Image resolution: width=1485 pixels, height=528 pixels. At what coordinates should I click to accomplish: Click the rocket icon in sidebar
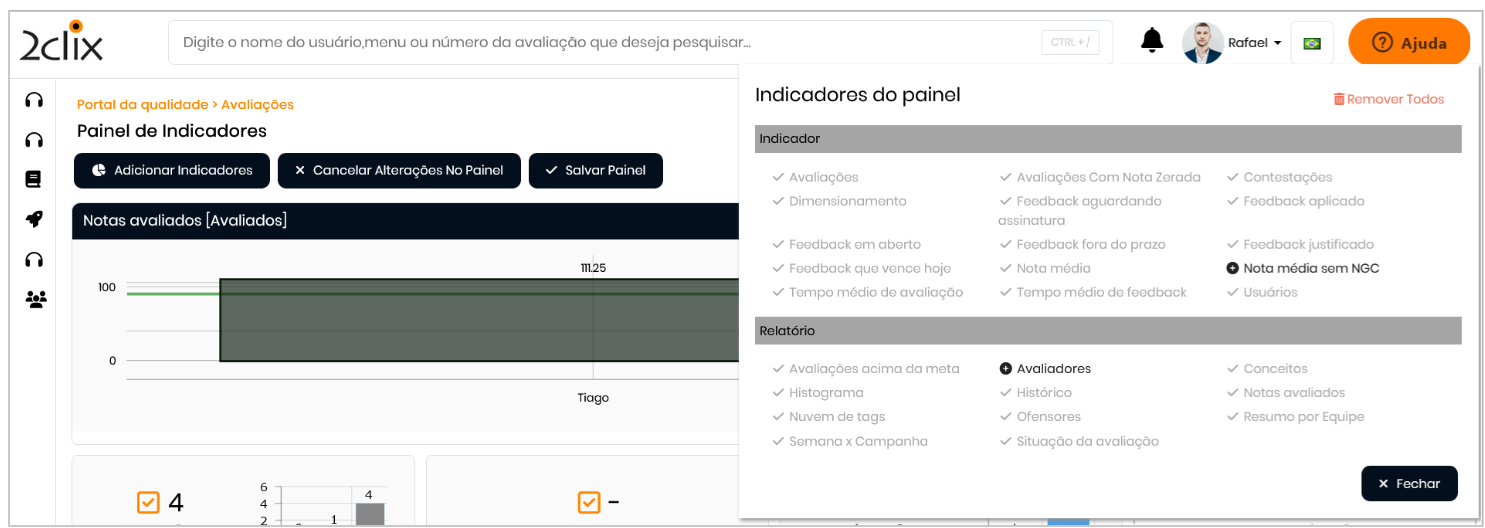click(x=34, y=220)
